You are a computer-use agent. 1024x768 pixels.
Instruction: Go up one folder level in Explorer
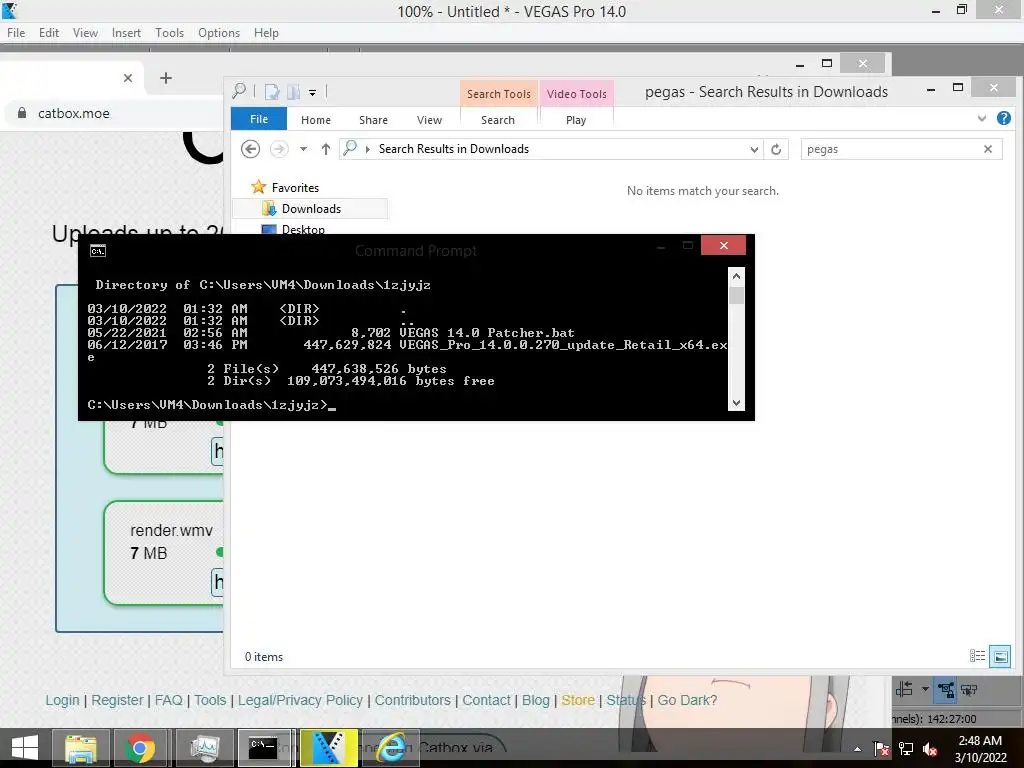click(326, 149)
